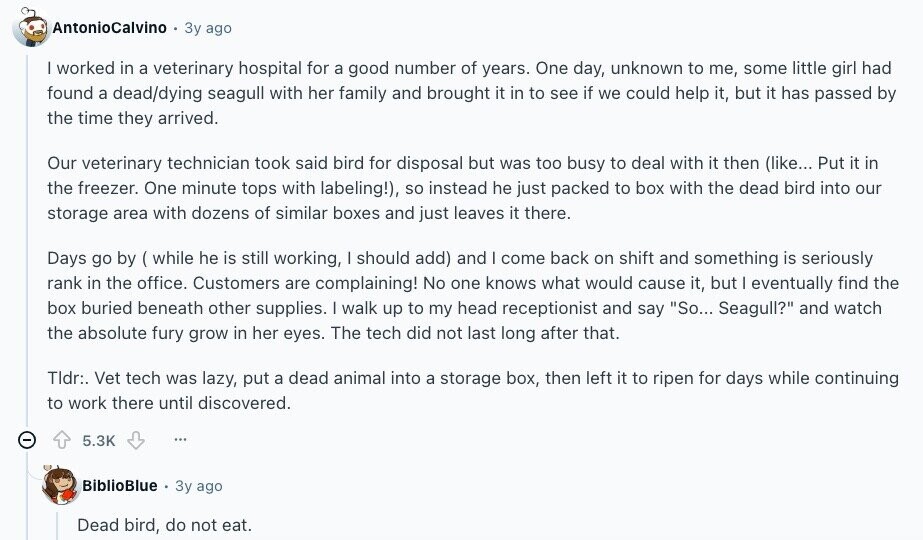The width and height of the screenshot is (923, 540).
Task: Open BiblioBlue's avatar profile picture
Action: [x=59, y=485]
